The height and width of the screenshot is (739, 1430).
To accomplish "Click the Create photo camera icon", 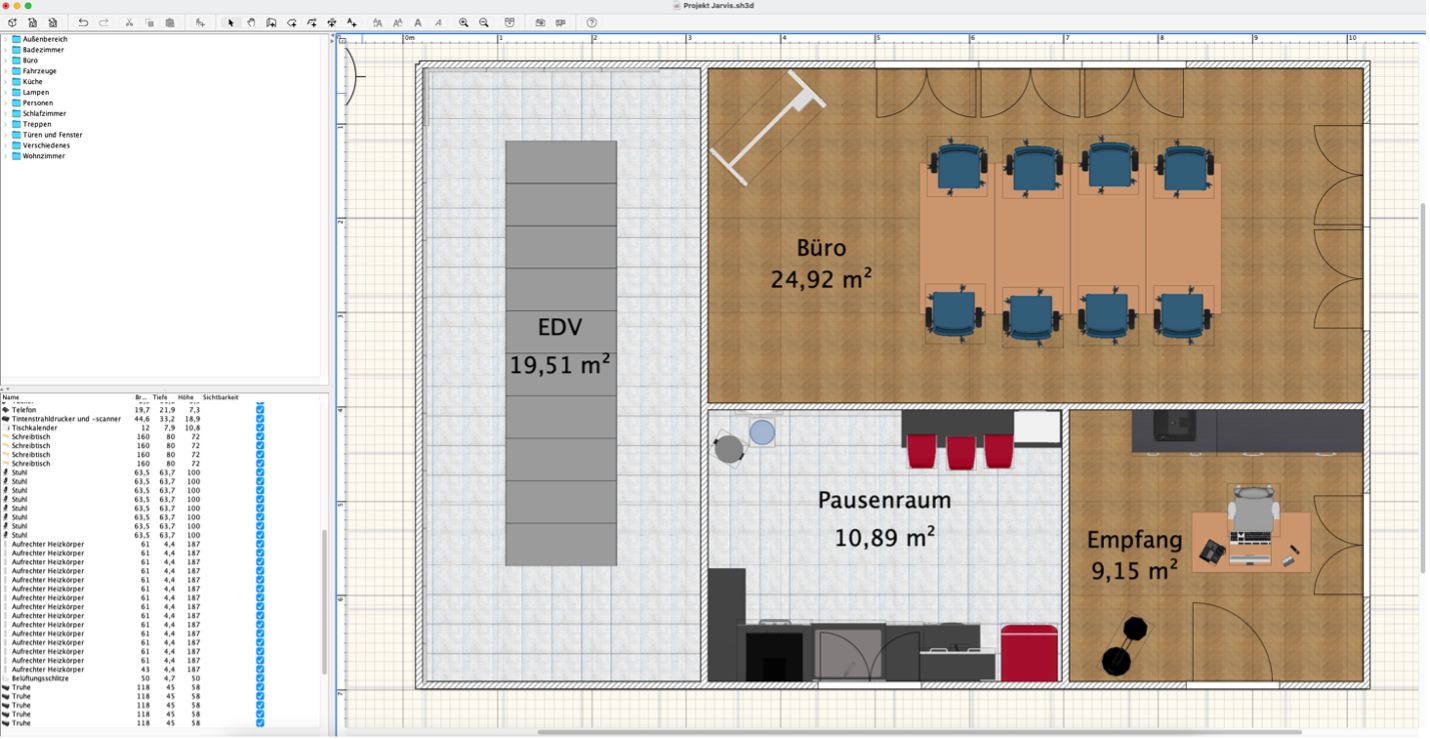I will coord(540,22).
